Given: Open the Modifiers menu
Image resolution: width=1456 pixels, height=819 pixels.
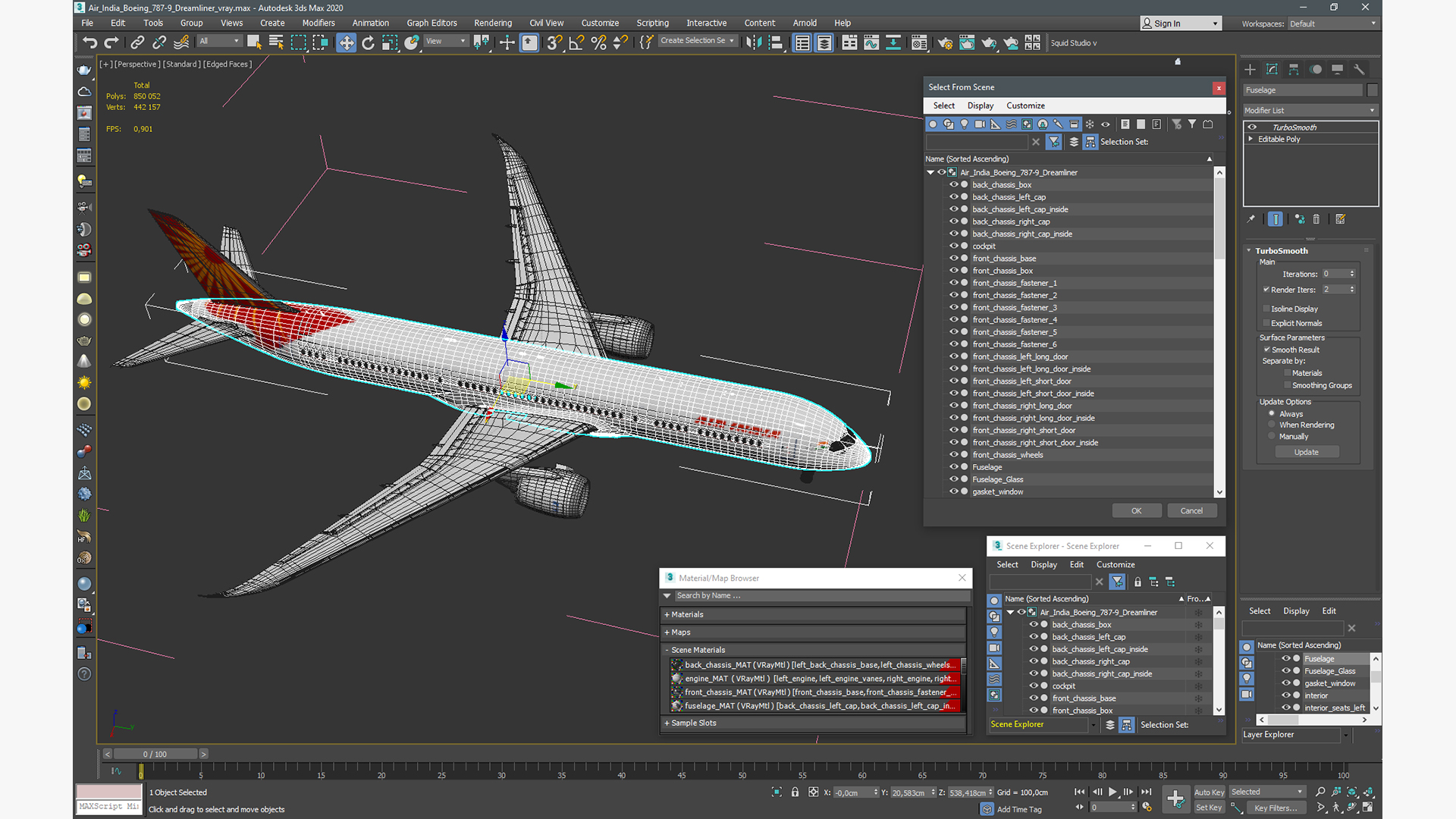Looking at the screenshot, I should pyautogui.click(x=318, y=24).
